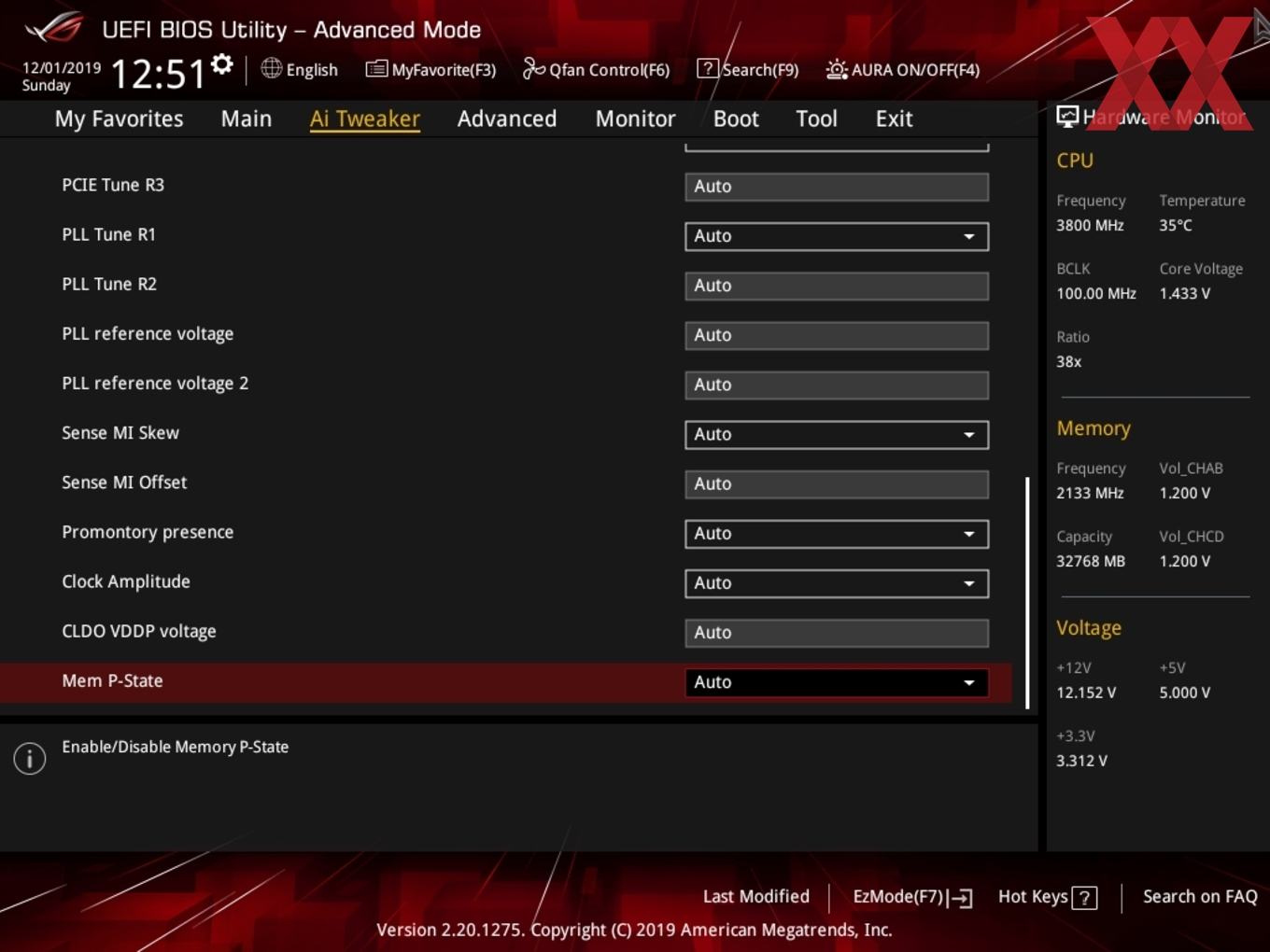Select the CLDO VDDP voltage label
The height and width of the screenshot is (952, 1270).
coord(139,632)
